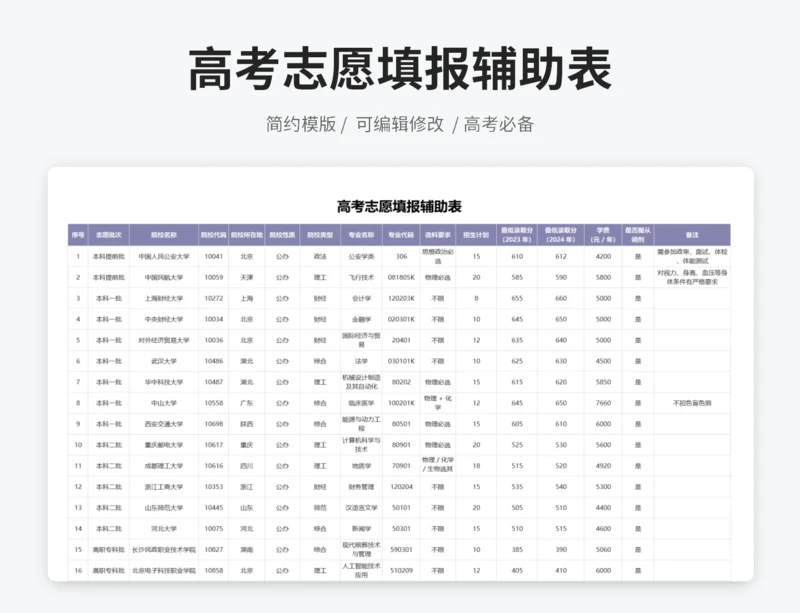The width and height of the screenshot is (800, 613).
Task: Select major code cell '081805K'
Action: click(x=401, y=278)
